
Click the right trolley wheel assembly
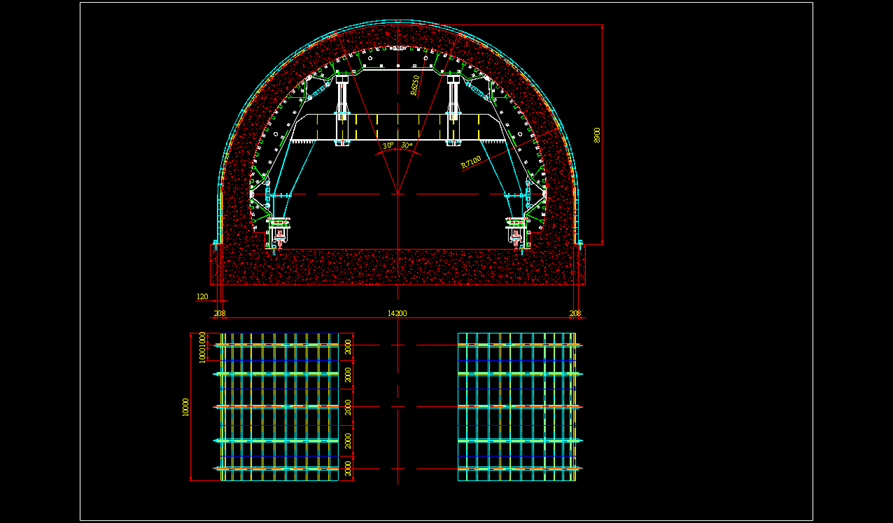(516, 234)
